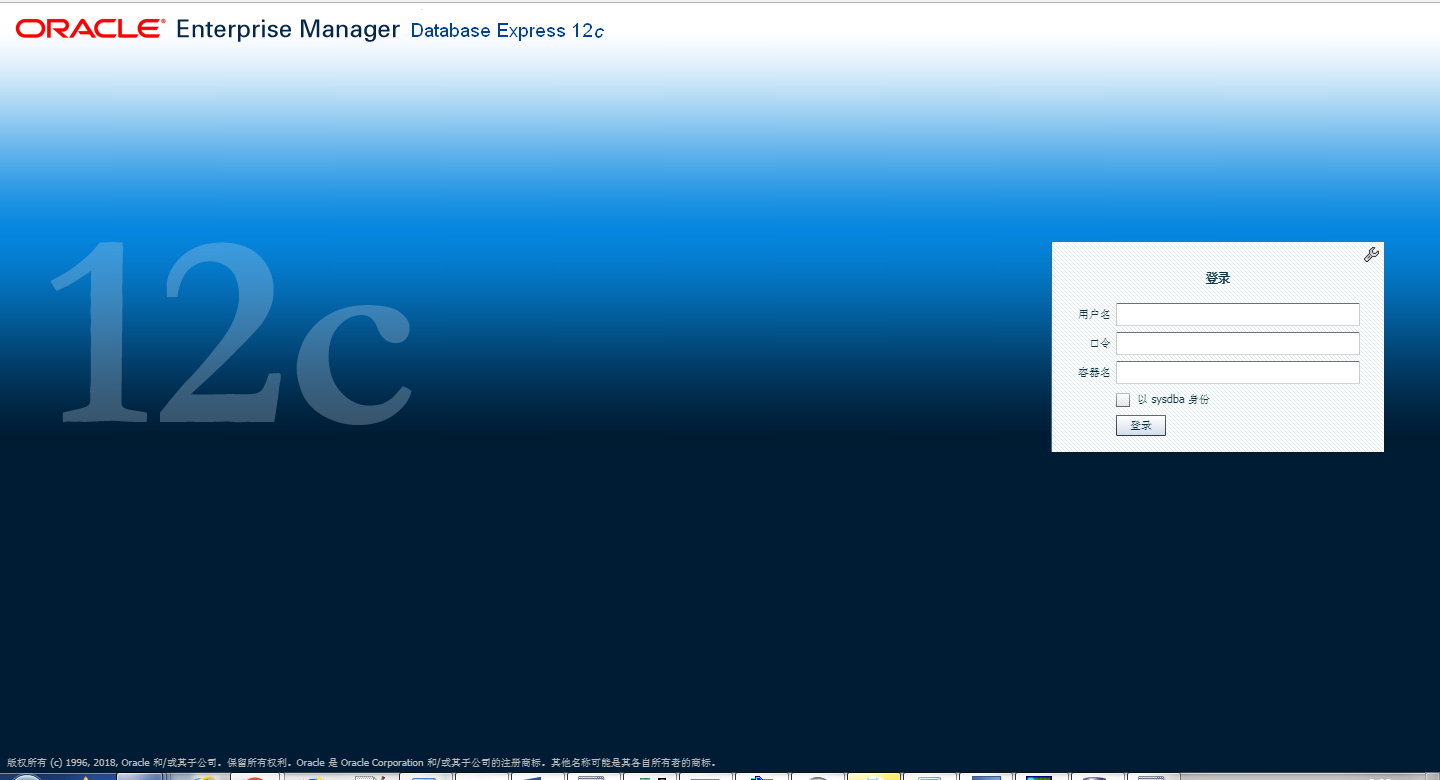
Task: Focus the 用户名 (username) input field
Action: point(1238,314)
